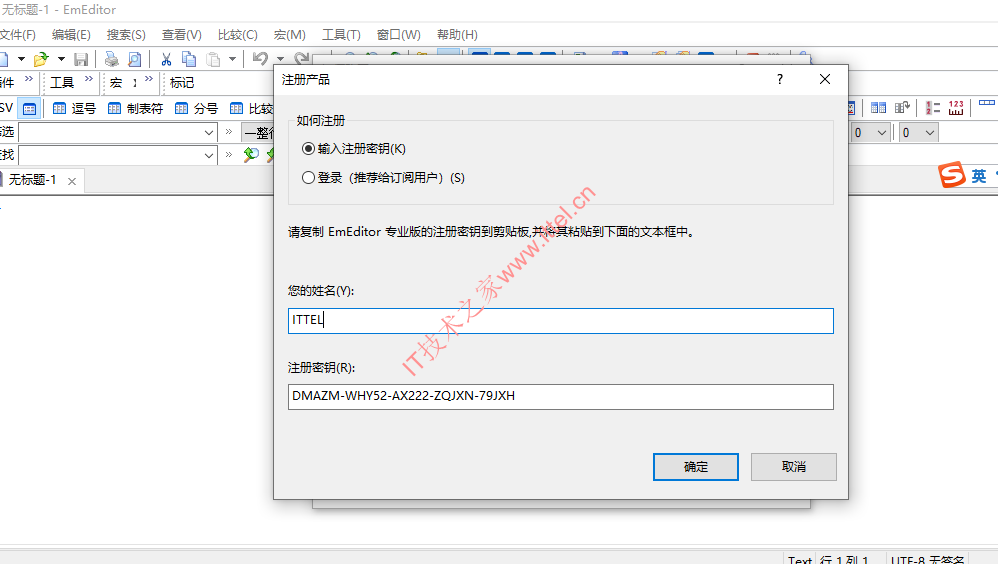Open the find combo box dropdown
The width and height of the screenshot is (998, 564).
tap(209, 155)
